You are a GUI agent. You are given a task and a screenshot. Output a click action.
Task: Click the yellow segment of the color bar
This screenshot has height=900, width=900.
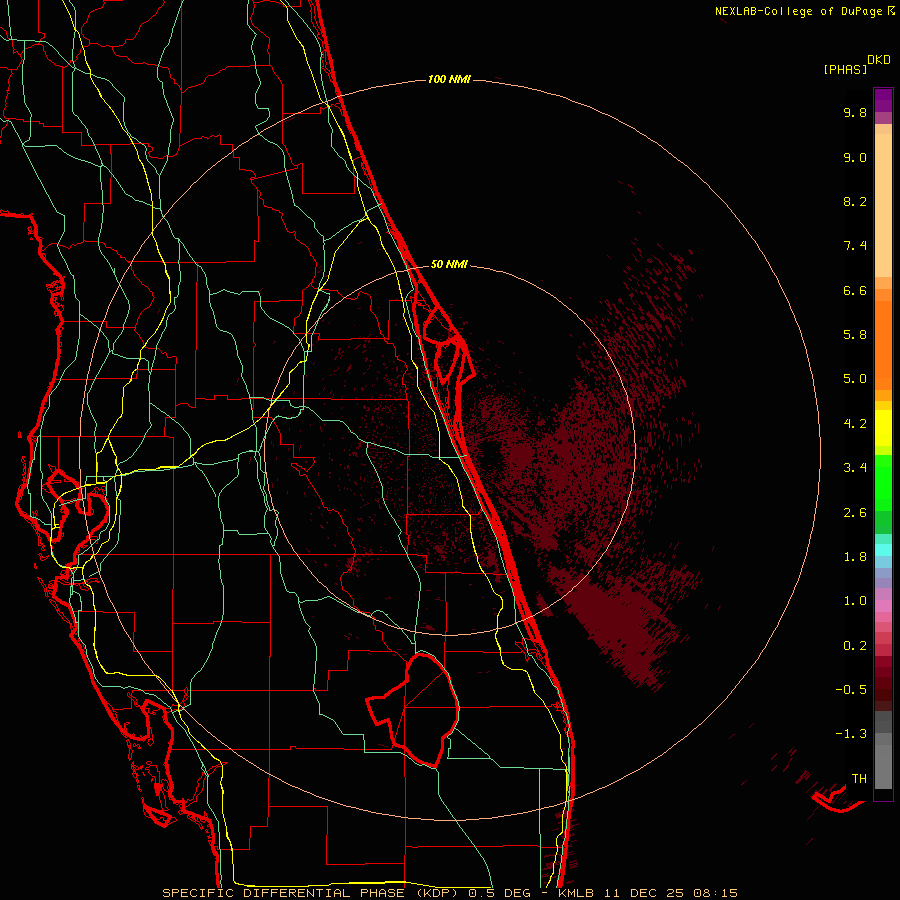pos(883,428)
